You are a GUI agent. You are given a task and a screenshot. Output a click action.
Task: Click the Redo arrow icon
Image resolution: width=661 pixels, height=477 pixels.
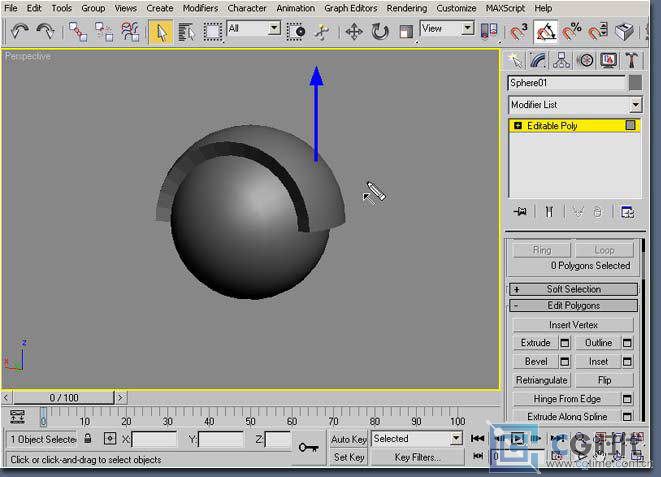45,31
